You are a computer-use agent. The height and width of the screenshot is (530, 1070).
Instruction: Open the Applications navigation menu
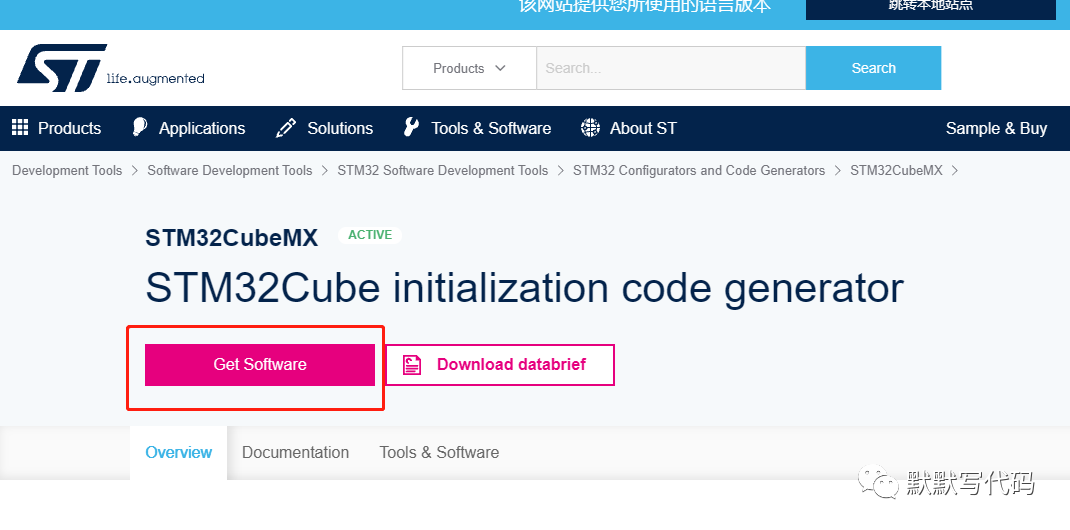[202, 128]
